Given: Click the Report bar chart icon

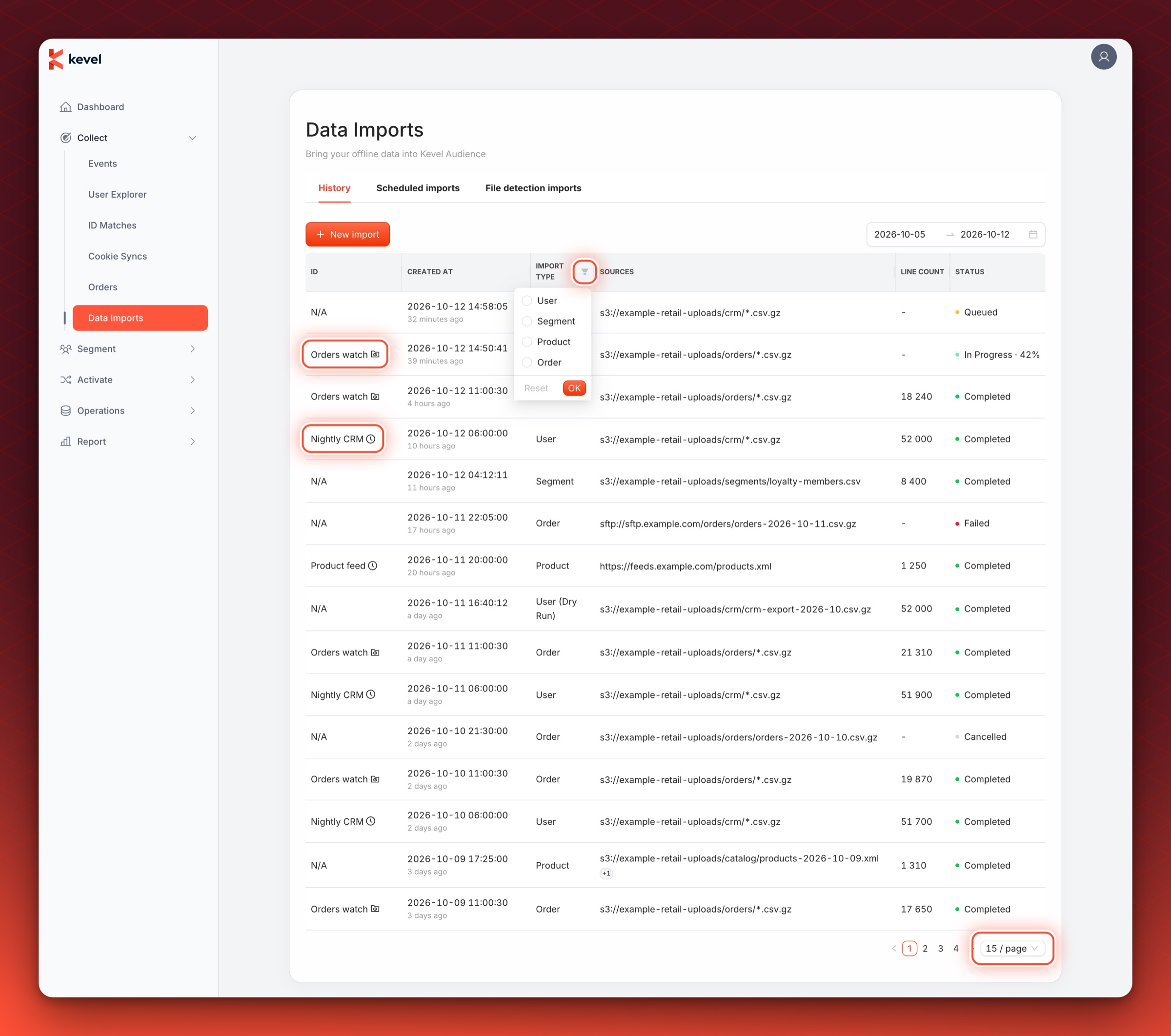Looking at the screenshot, I should pyautogui.click(x=66, y=442).
